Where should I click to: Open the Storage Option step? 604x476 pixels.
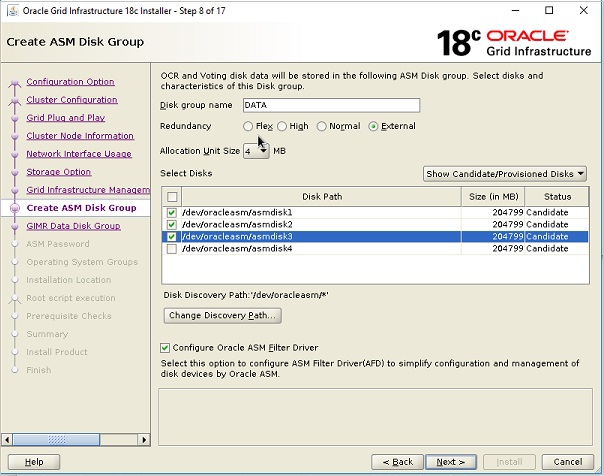[x=59, y=172]
